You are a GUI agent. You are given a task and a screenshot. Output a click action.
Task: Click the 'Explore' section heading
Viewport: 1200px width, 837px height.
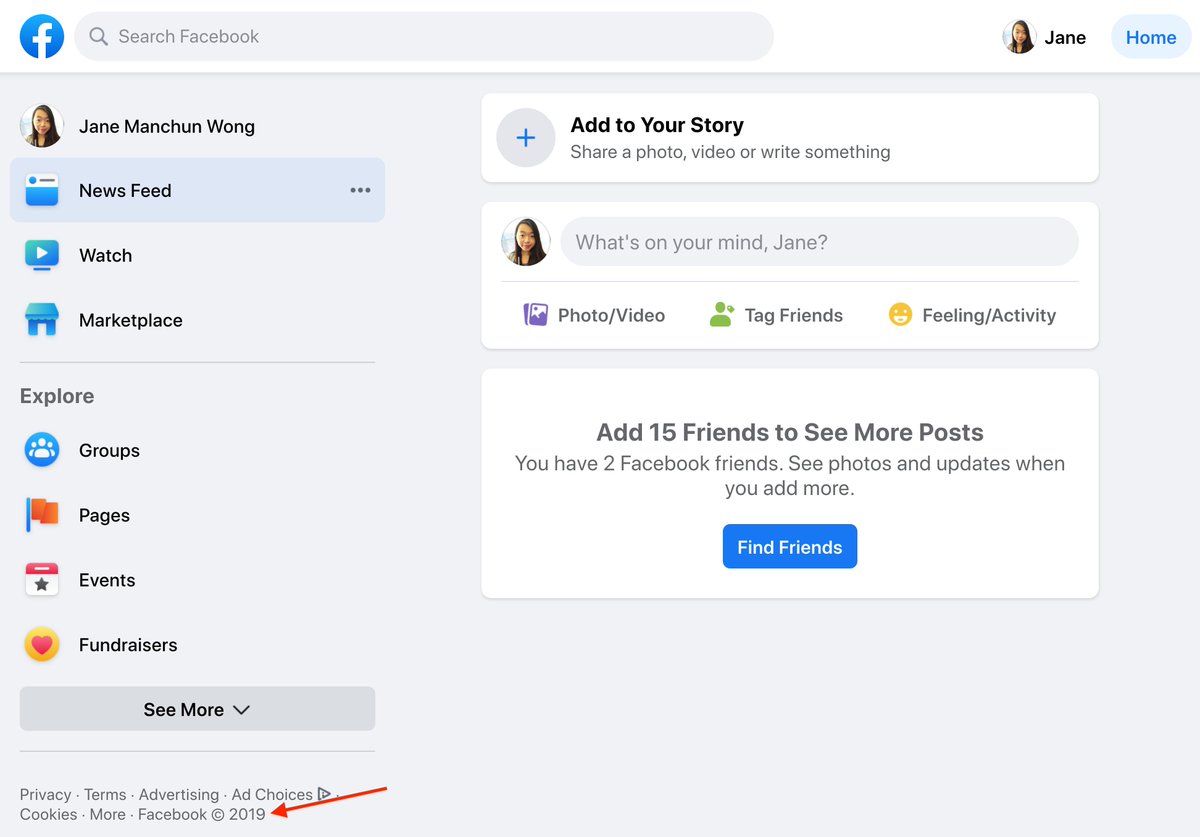(x=57, y=396)
